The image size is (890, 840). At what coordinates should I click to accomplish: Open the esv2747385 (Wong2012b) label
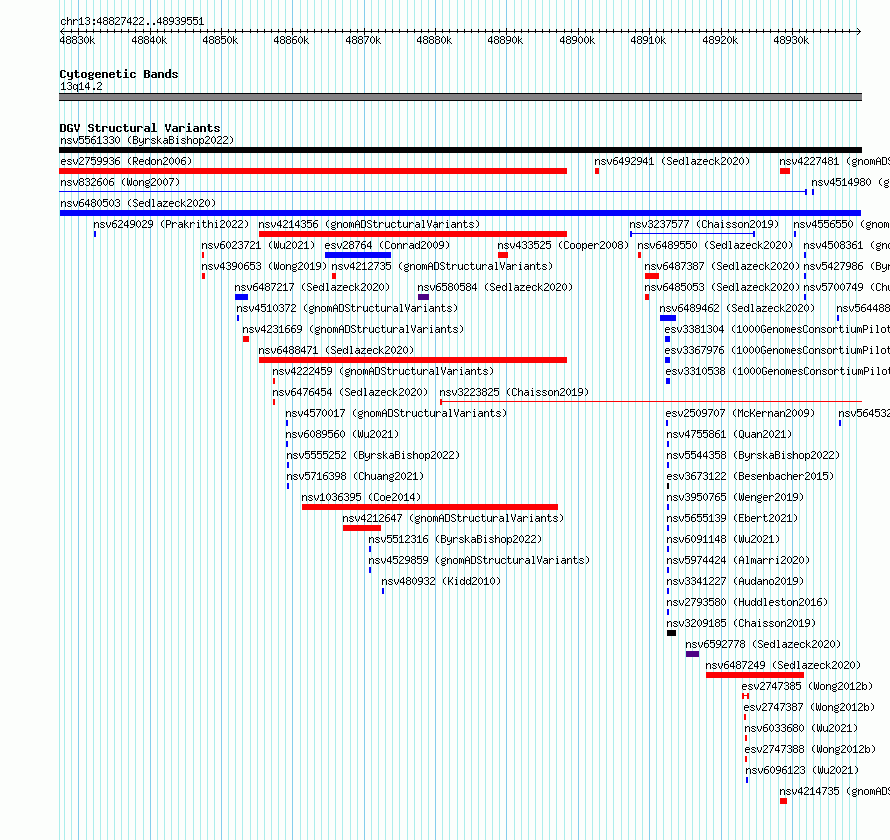coord(807,686)
